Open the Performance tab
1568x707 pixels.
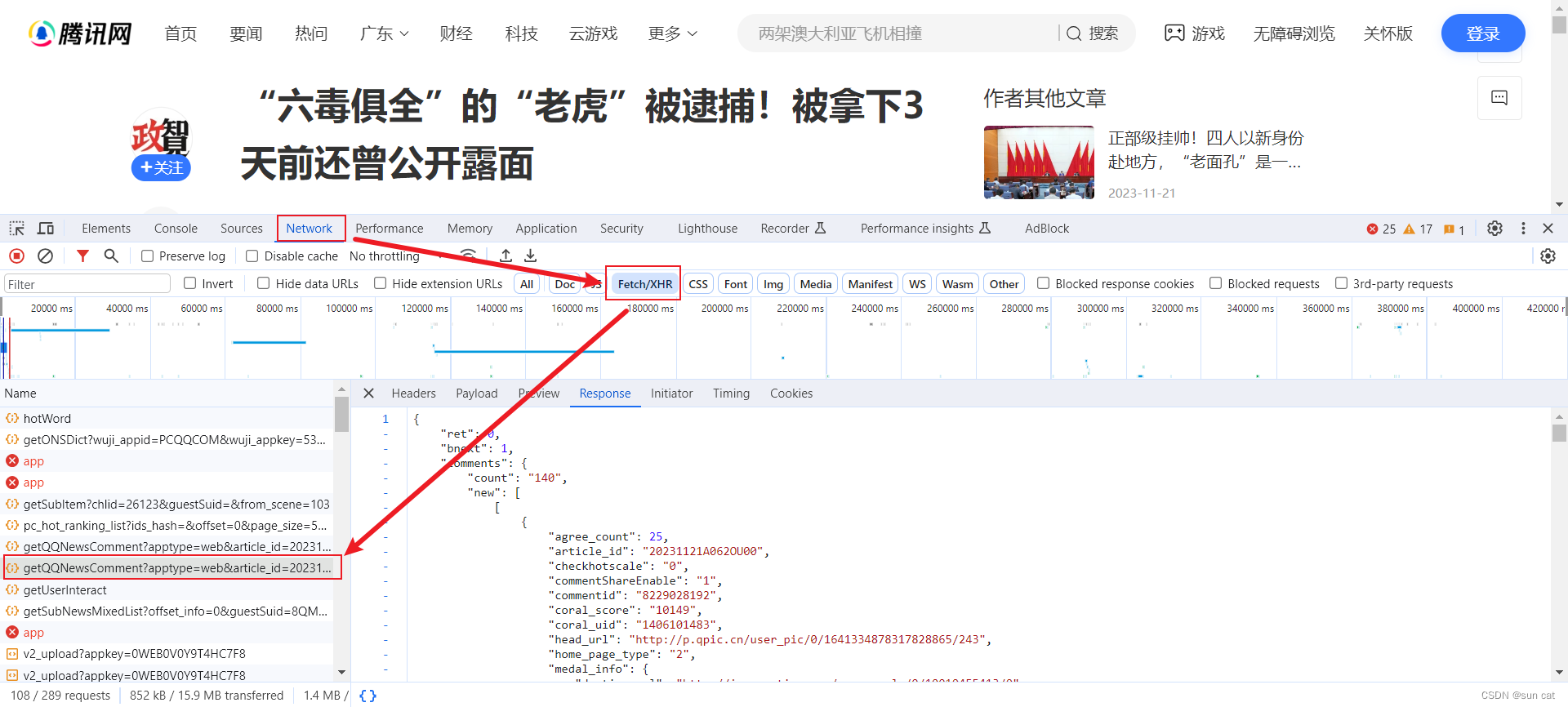click(390, 229)
